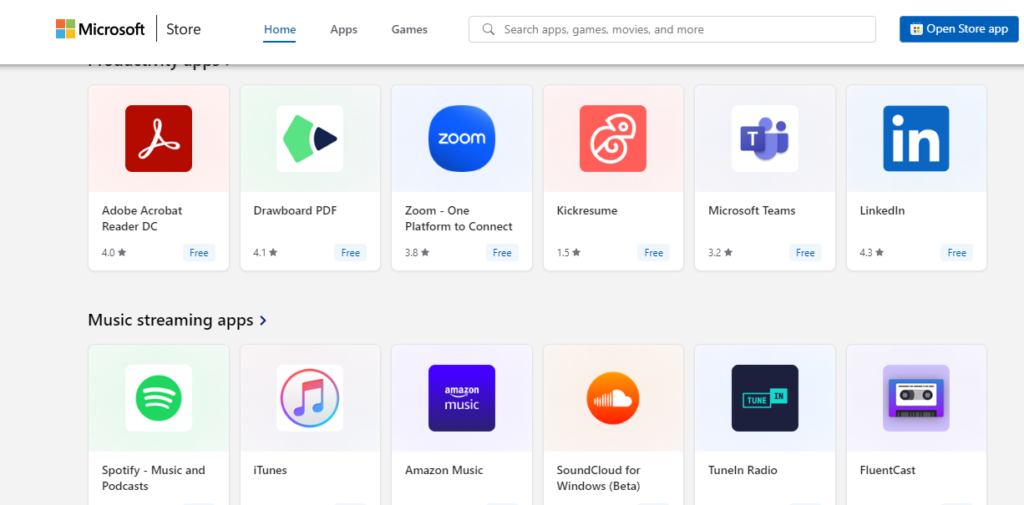Click the Amazon Music title text
Image resolution: width=1024 pixels, height=505 pixels.
click(x=444, y=470)
